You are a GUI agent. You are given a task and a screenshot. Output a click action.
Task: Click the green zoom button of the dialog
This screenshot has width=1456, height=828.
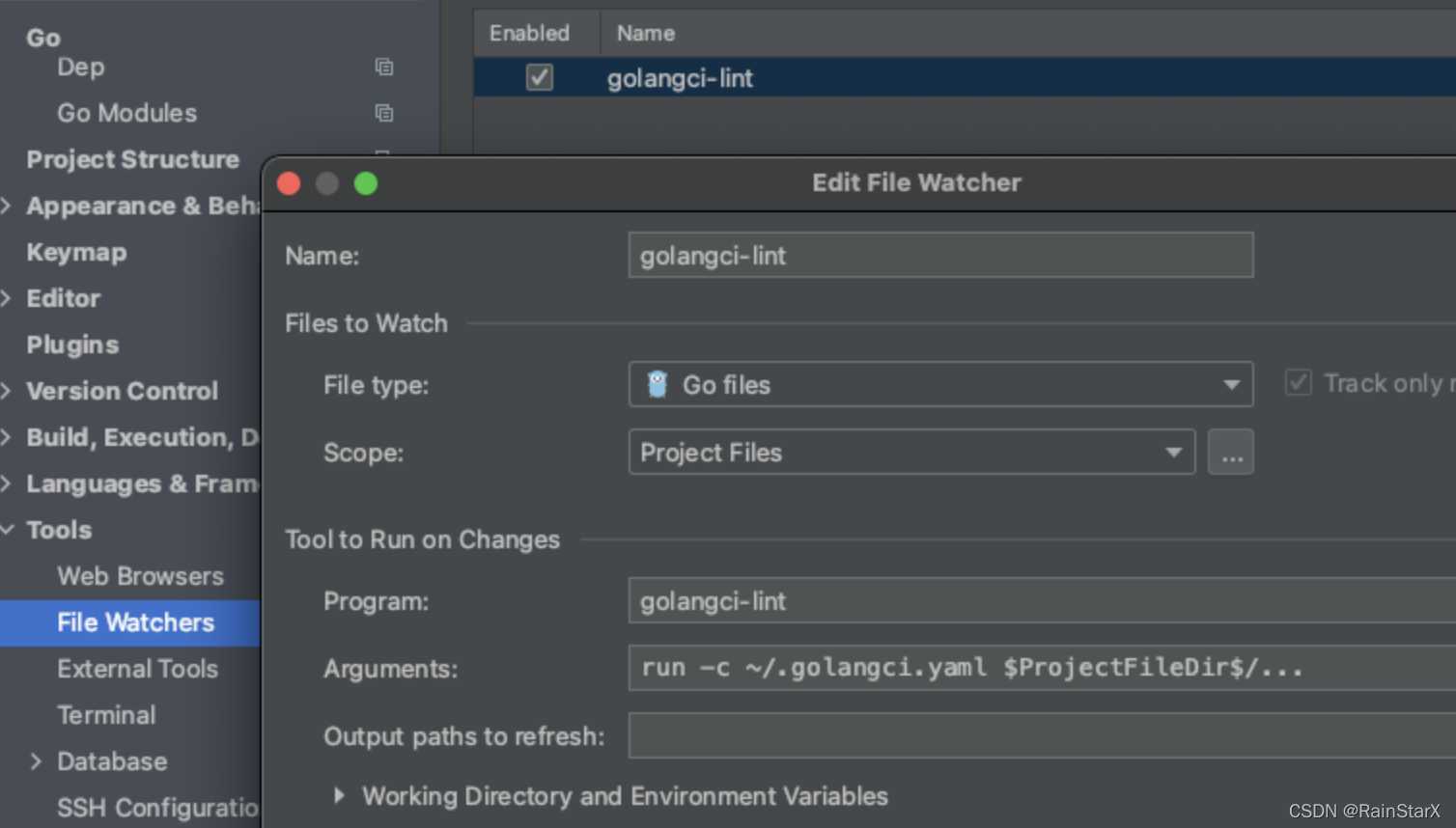366,183
